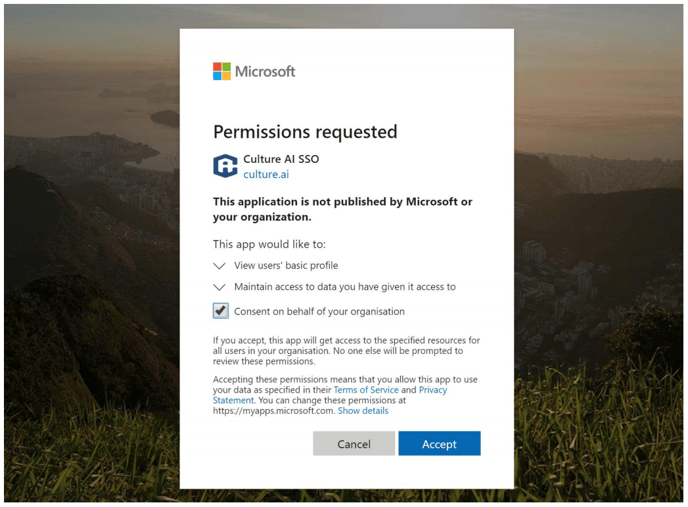Open the Privacy Statement link
The width and height of the screenshot is (688, 507).
[433, 390]
